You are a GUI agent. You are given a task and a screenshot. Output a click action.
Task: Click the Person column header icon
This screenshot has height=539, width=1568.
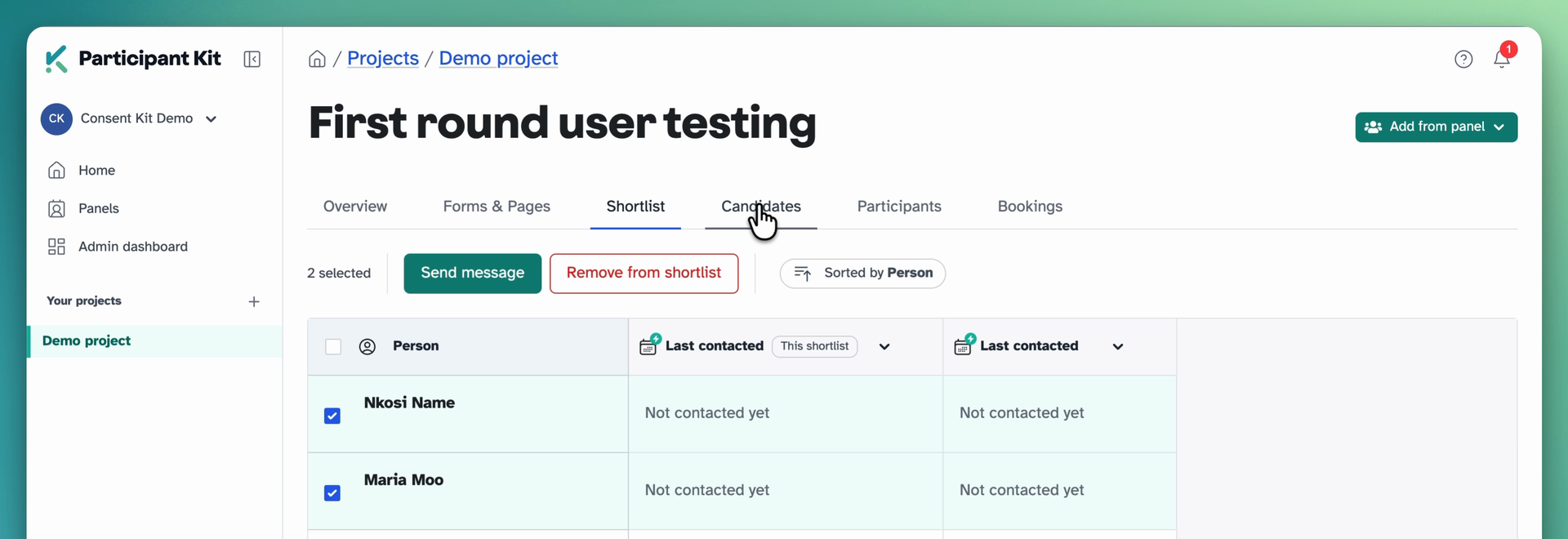[367, 346]
